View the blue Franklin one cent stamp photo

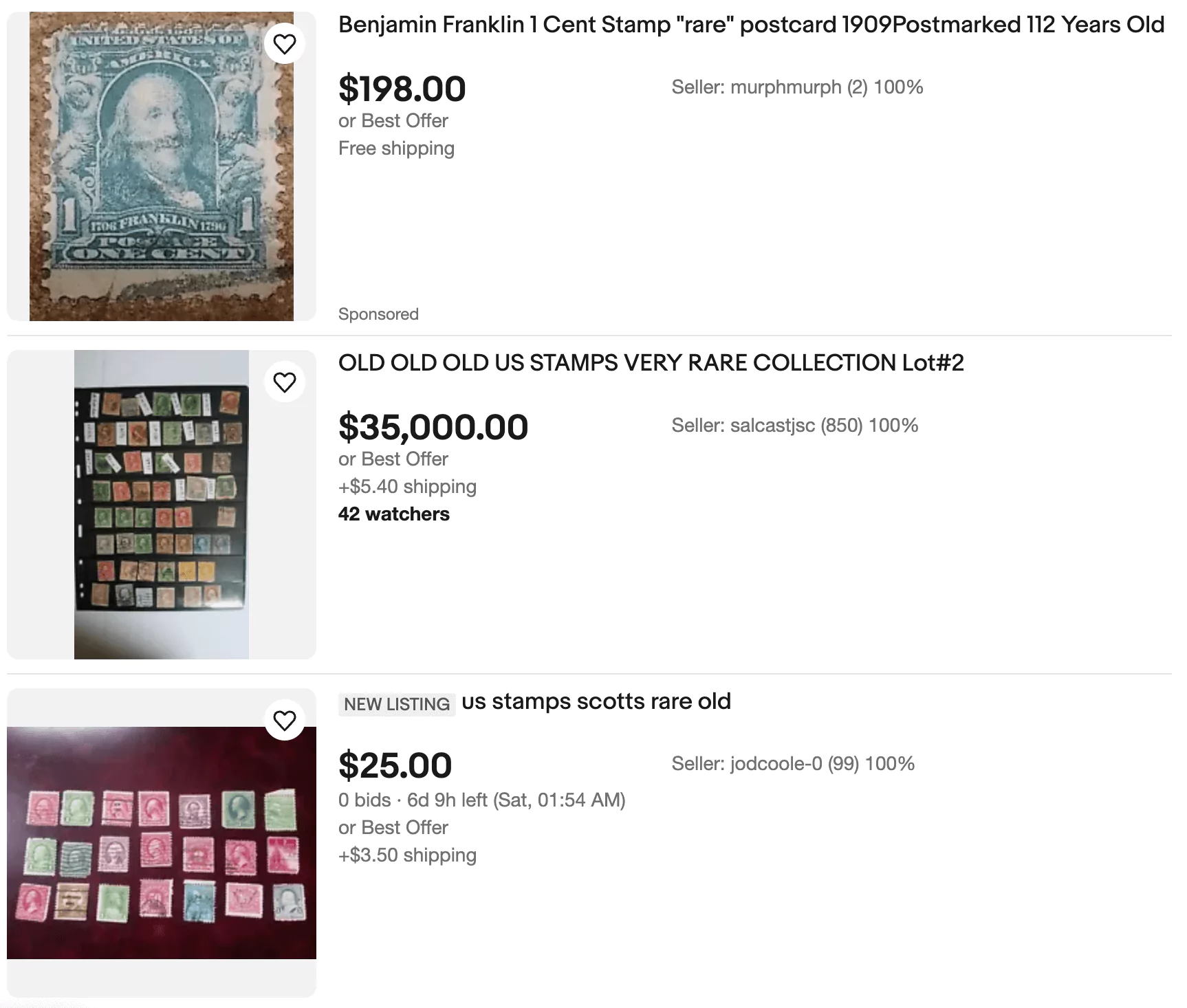(x=161, y=166)
